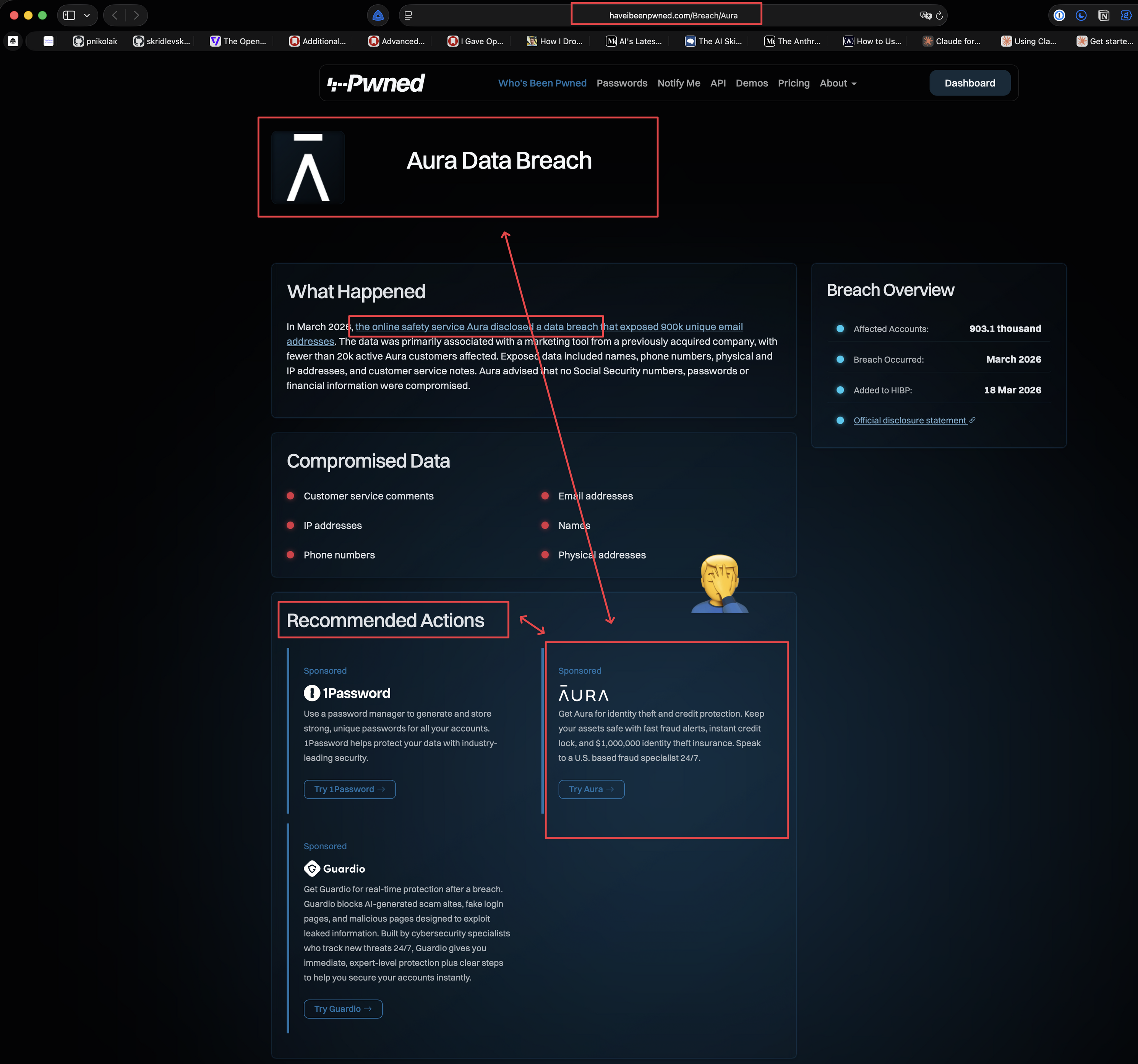
Task: Open the Advanced... bookmark
Action: (397, 41)
